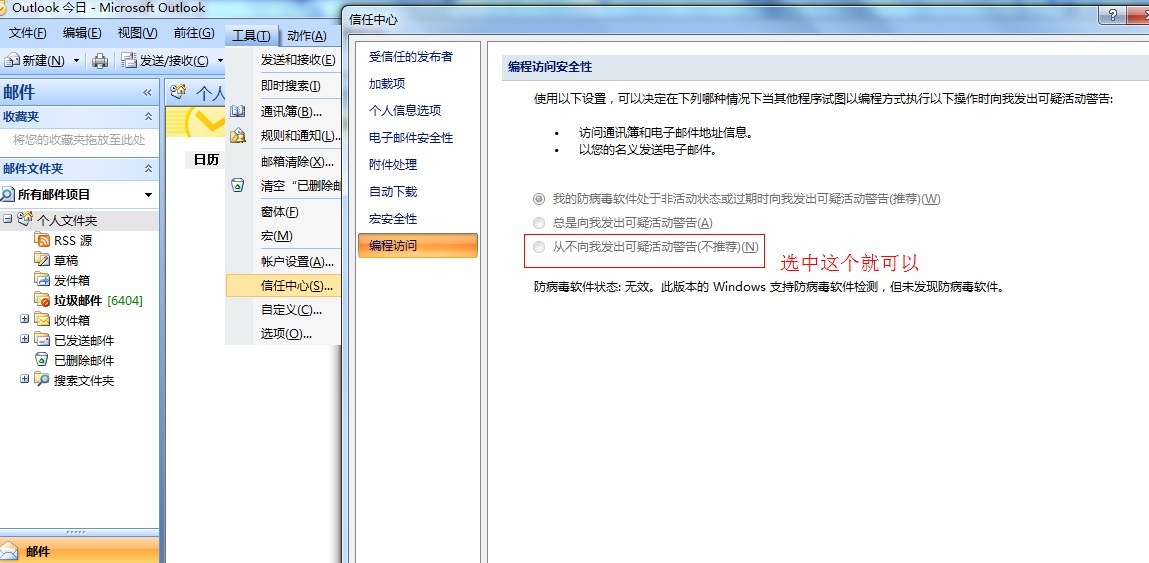Click Empty Deleted Items folder menu entry

click(301, 186)
